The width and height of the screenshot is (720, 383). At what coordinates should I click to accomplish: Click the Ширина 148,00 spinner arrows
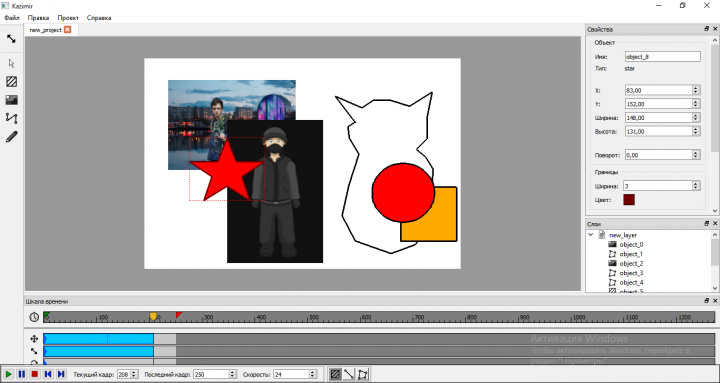coord(696,118)
